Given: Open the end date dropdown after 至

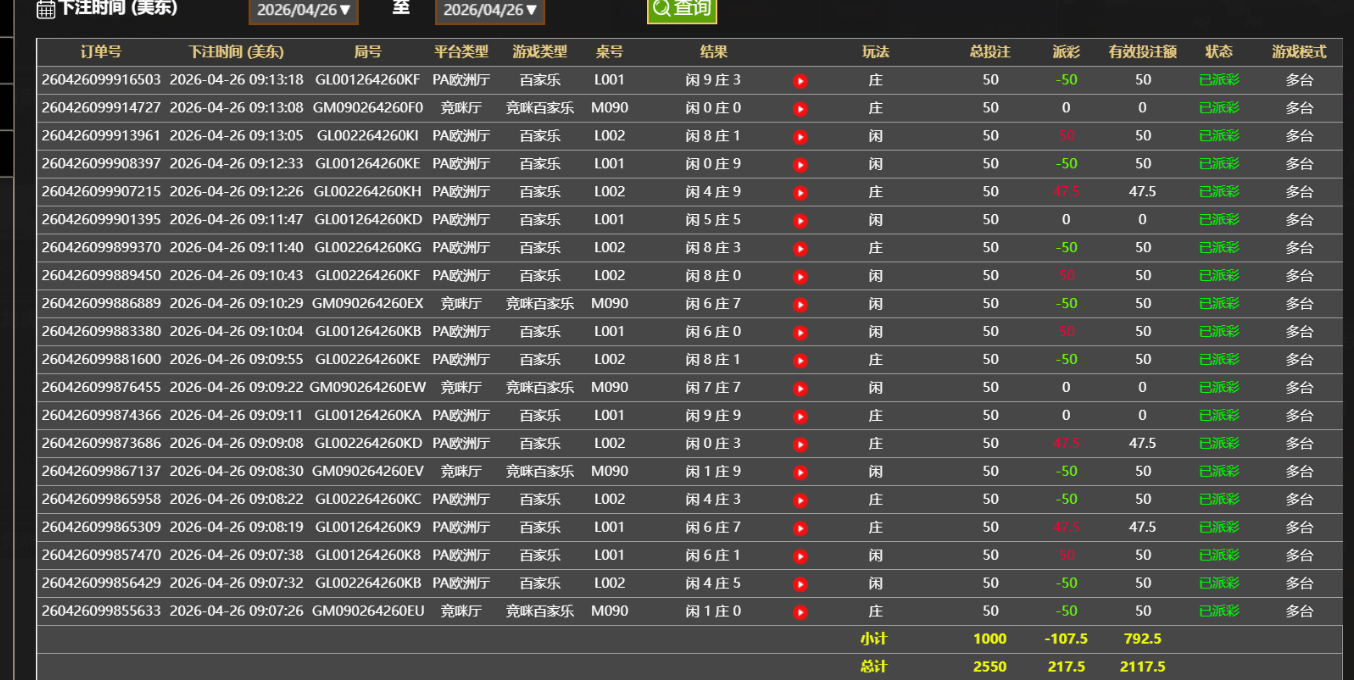Looking at the screenshot, I should click(490, 10).
